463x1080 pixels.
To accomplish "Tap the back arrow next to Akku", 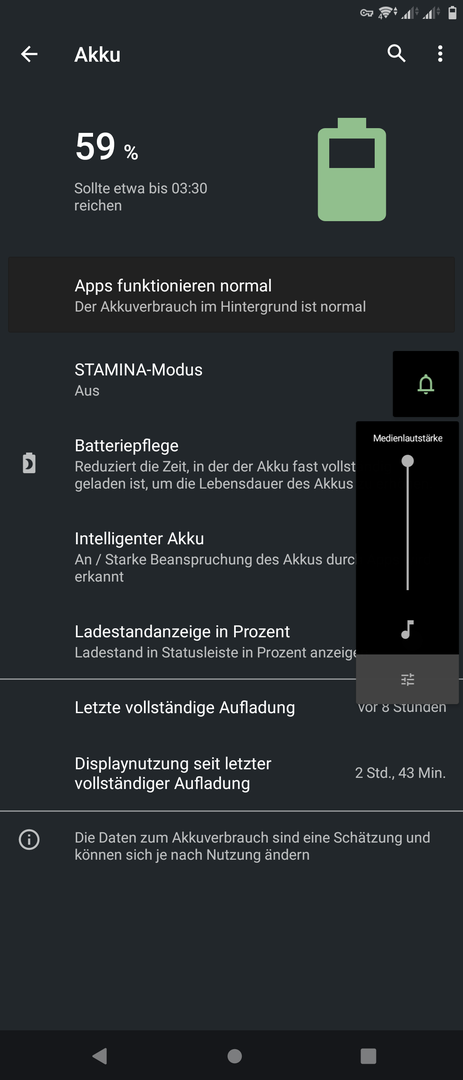I will point(29,54).
